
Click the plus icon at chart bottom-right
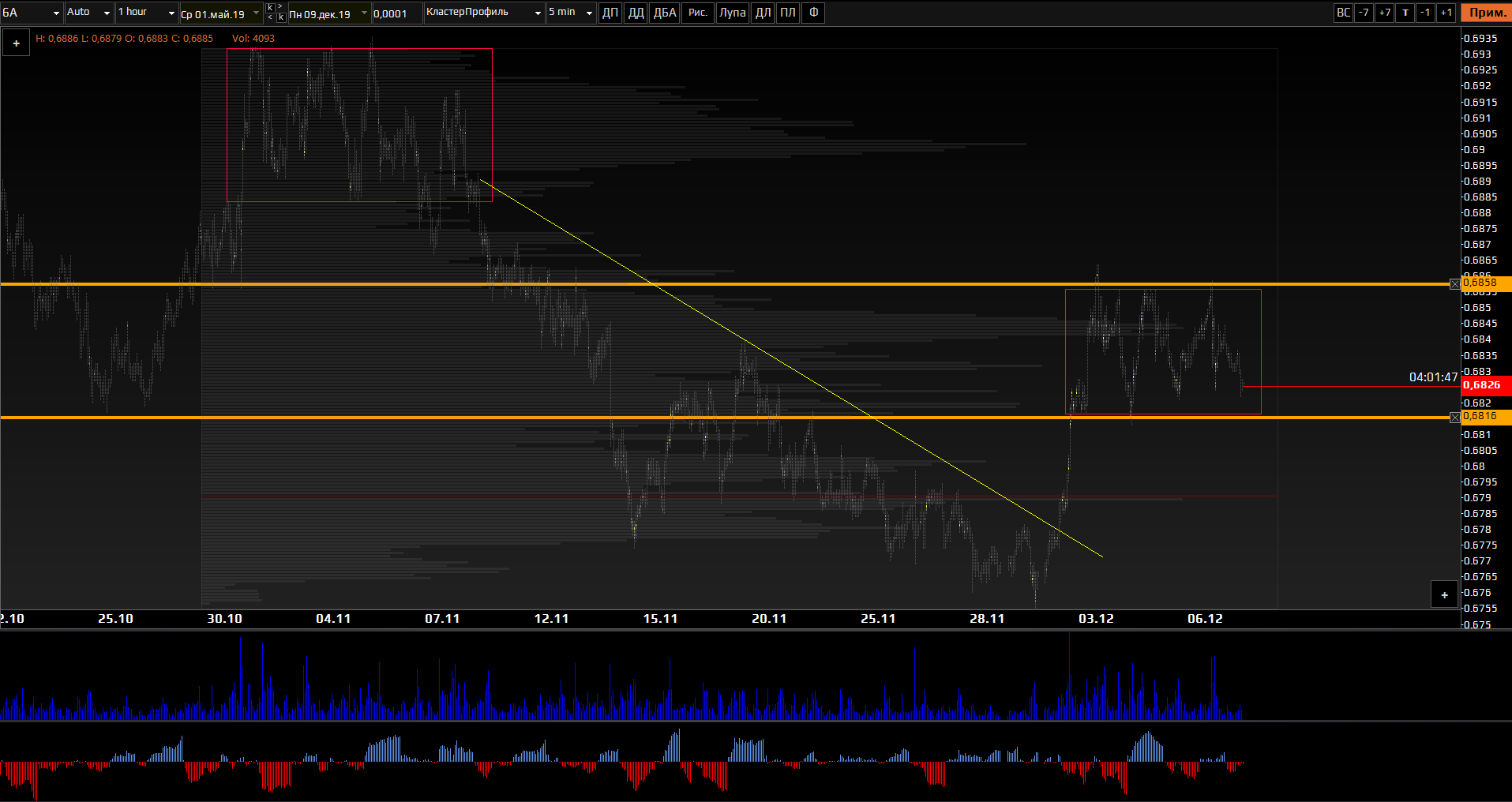click(x=1444, y=595)
